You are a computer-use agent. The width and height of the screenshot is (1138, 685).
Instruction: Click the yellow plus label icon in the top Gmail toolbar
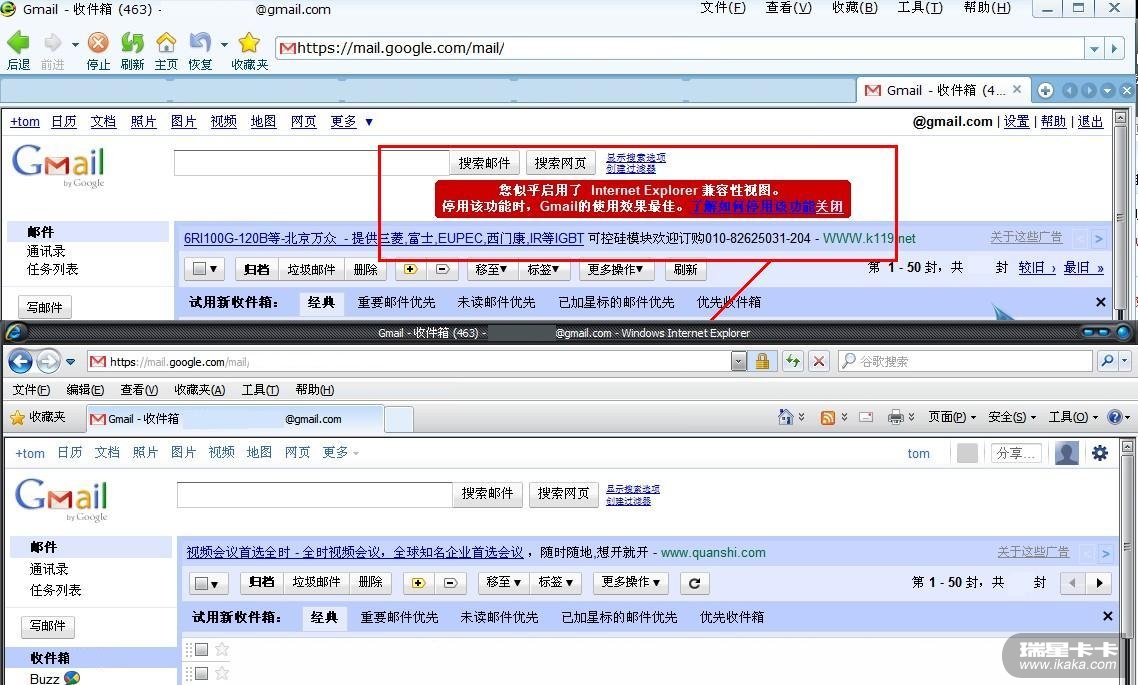[410, 269]
